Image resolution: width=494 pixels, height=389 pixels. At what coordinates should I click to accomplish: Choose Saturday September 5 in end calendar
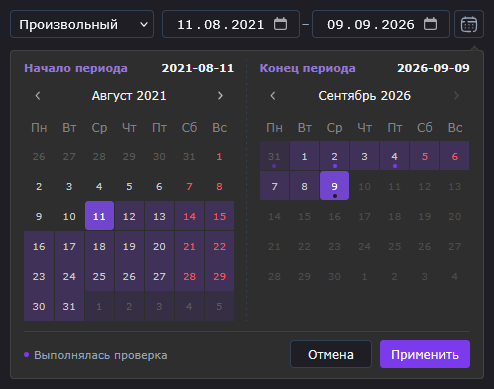point(424,156)
